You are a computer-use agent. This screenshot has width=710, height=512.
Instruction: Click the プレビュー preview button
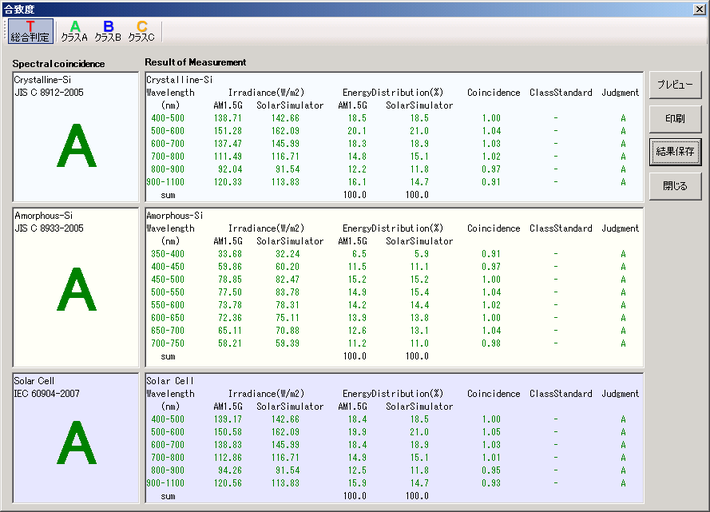675,85
